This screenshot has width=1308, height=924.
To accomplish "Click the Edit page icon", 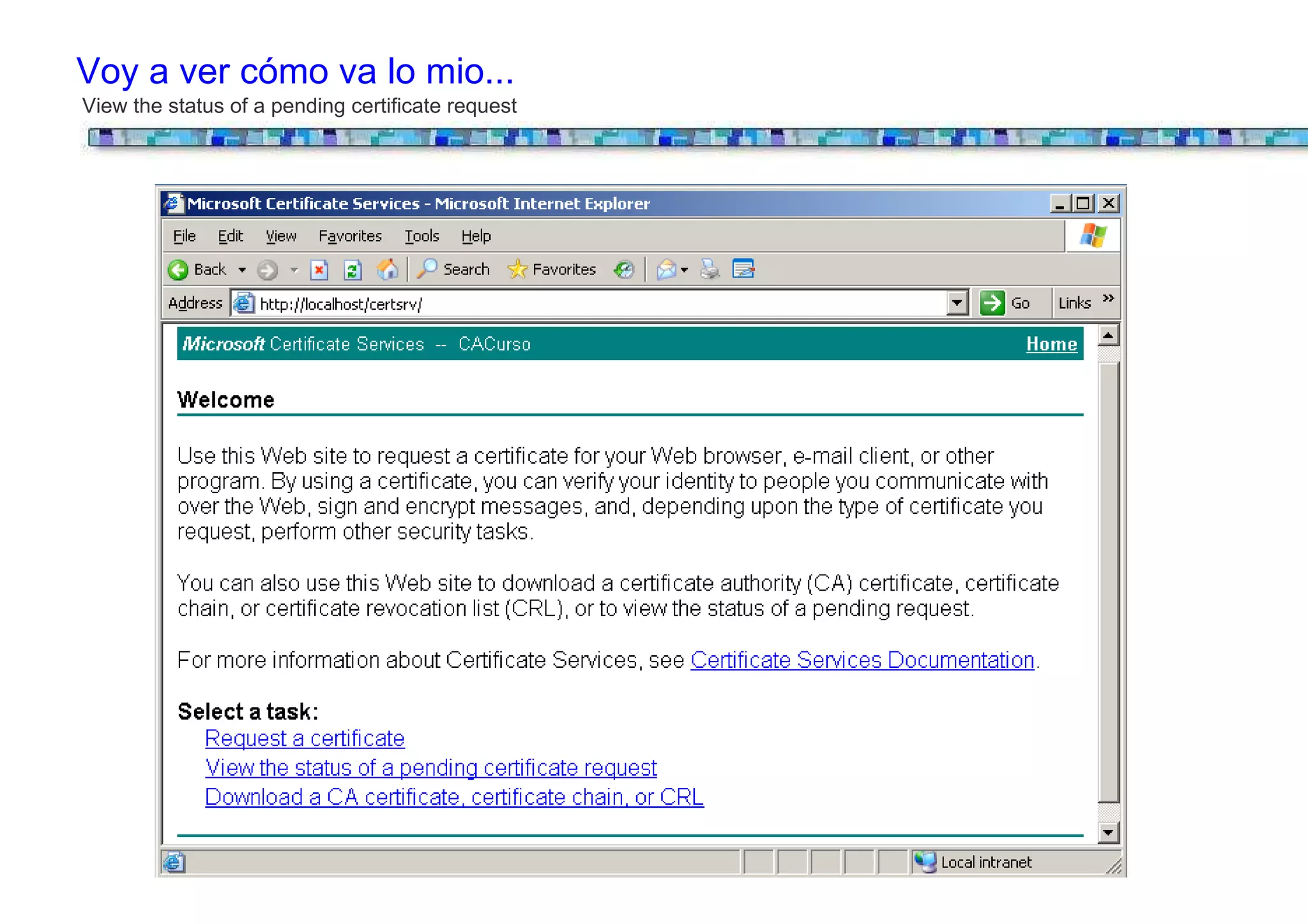I will [x=743, y=269].
